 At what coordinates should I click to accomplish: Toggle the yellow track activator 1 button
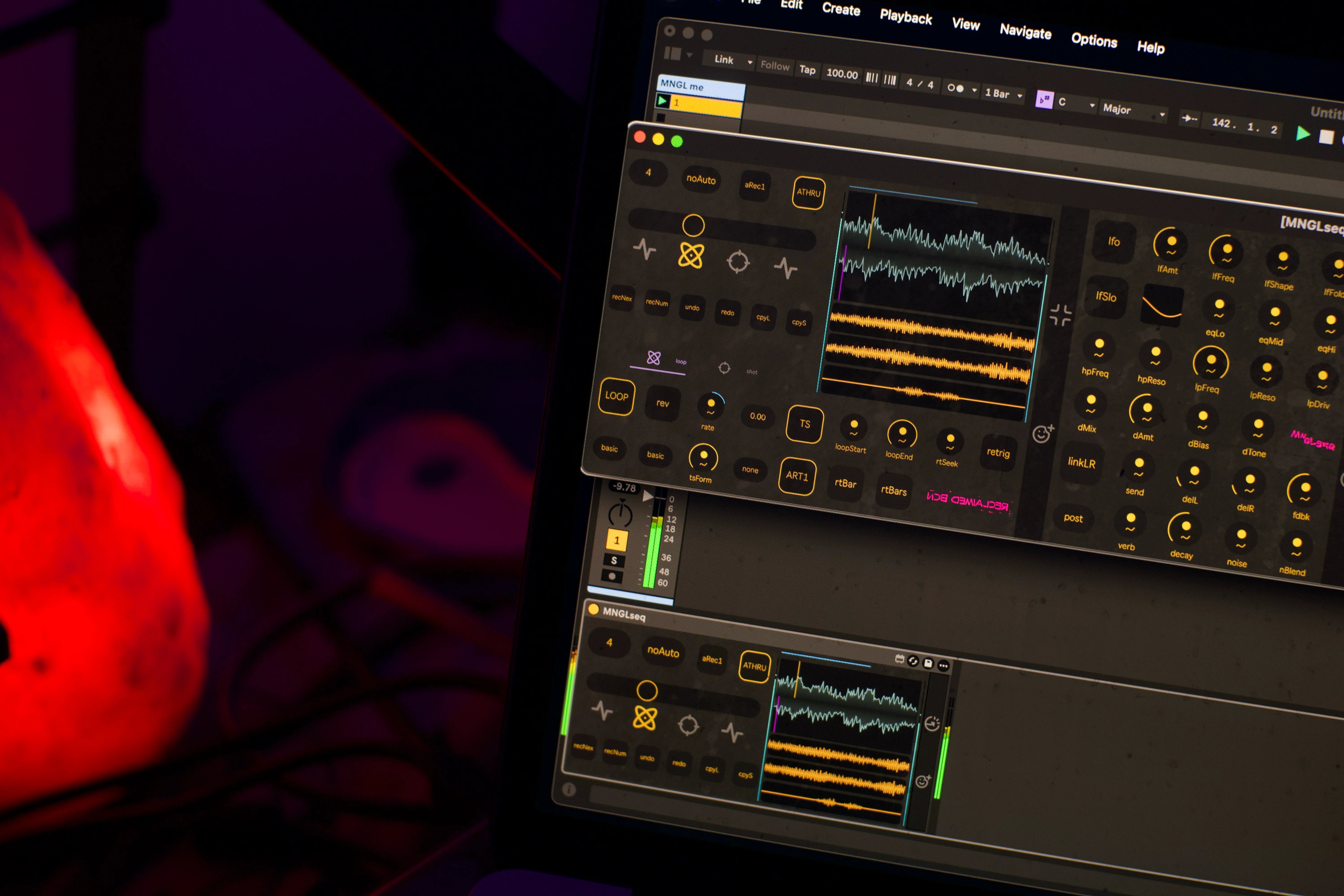click(x=617, y=540)
